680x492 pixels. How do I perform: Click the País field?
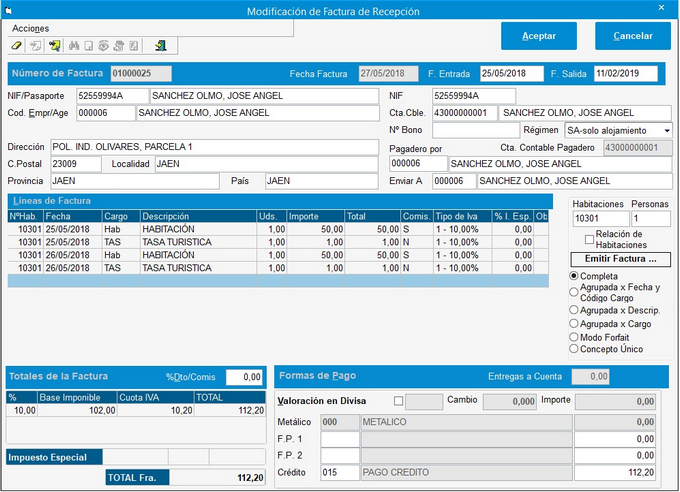coord(321,181)
